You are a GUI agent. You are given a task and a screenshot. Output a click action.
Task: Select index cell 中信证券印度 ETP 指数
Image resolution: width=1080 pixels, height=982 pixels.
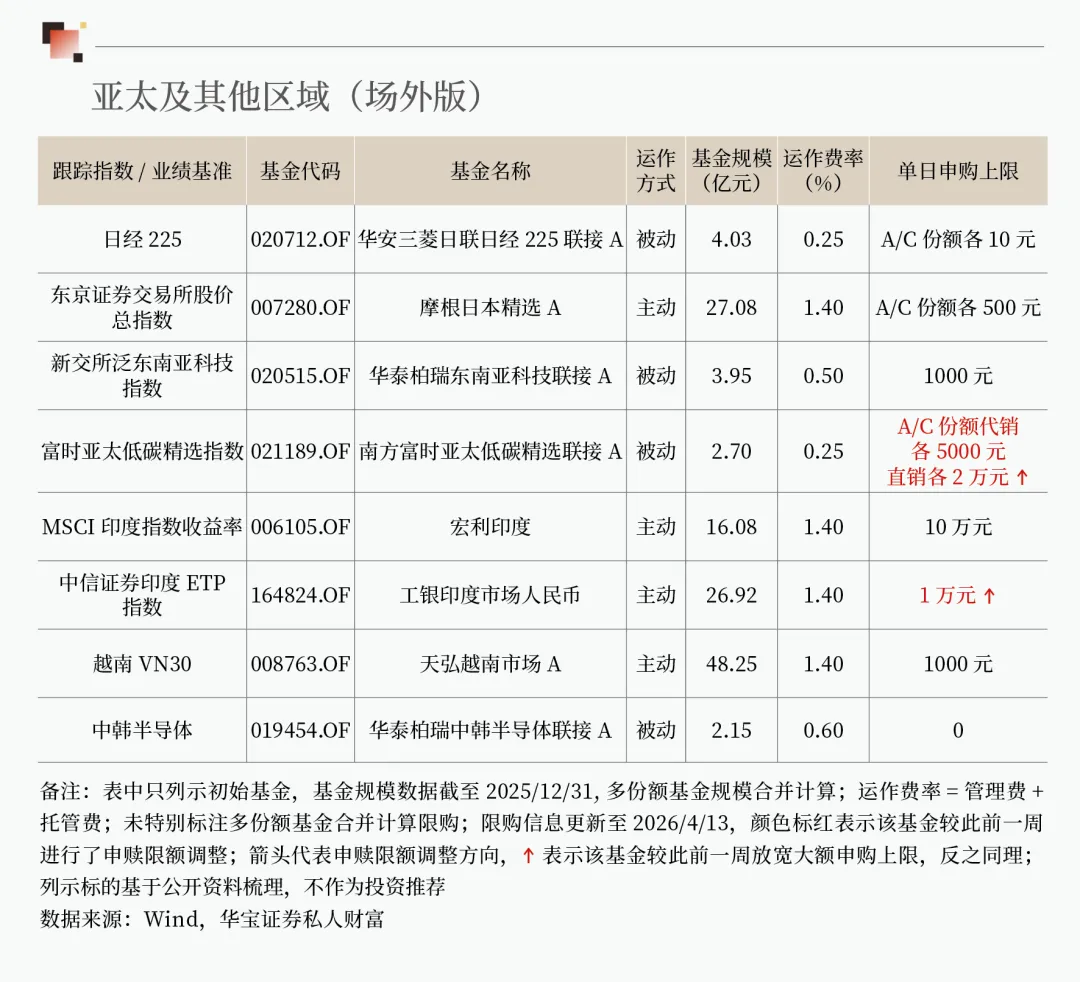coord(143,594)
